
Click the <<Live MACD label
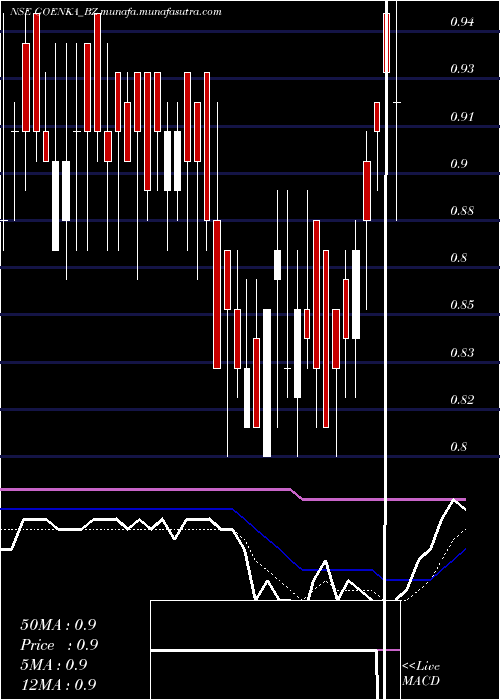coord(421,673)
